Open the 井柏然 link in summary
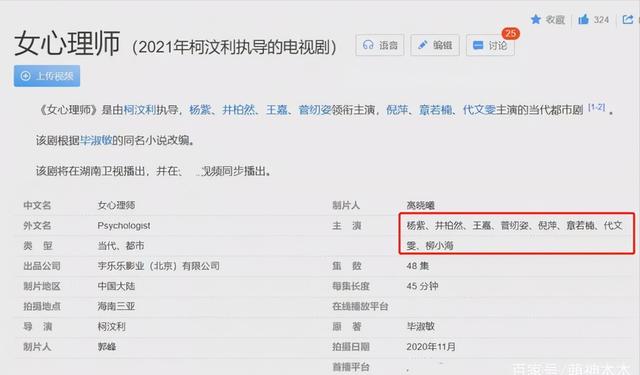Viewport: 640px width, 375px height. pyautogui.click(x=238, y=110)
